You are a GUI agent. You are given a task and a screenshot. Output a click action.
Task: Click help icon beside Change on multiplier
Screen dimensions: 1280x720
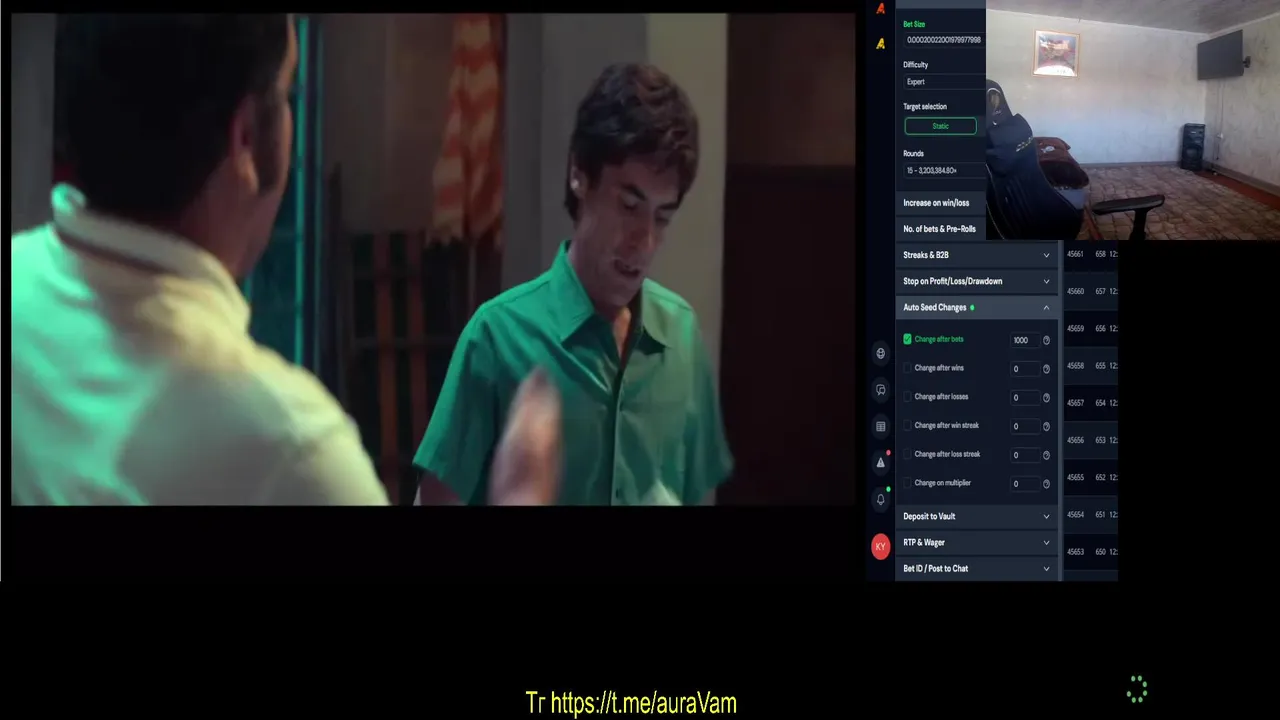click(x=1046, y=483)
